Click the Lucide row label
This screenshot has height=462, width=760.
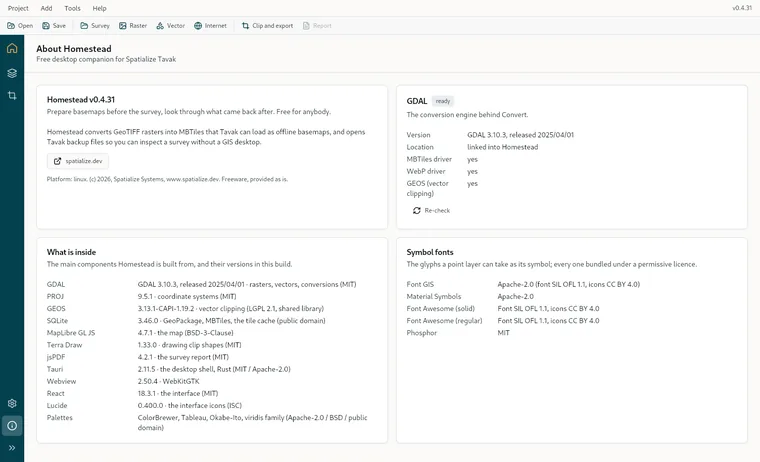coord(57,405)
